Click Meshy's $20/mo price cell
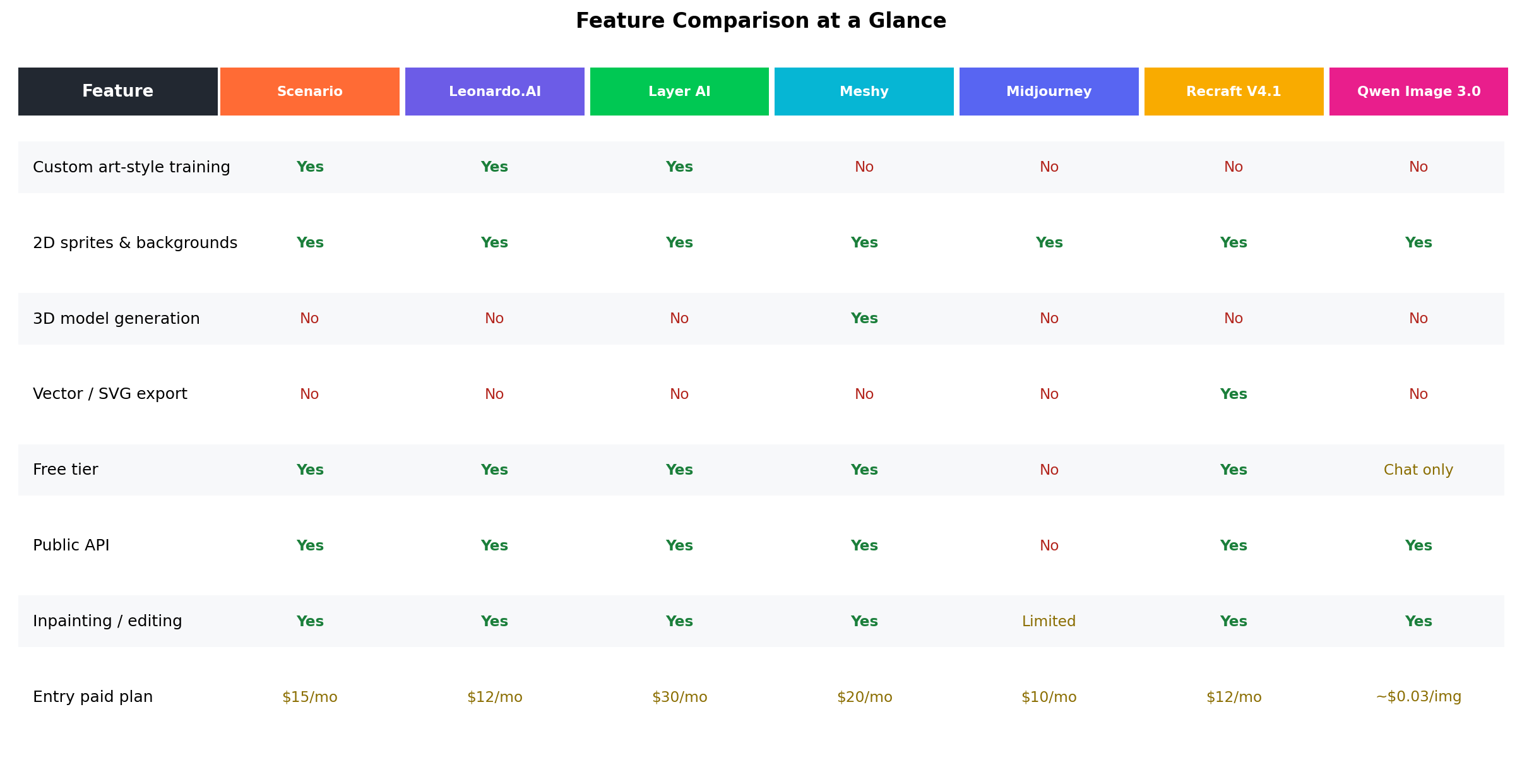Viewport: 1522px width, 784px height. [x=864, y=697]
